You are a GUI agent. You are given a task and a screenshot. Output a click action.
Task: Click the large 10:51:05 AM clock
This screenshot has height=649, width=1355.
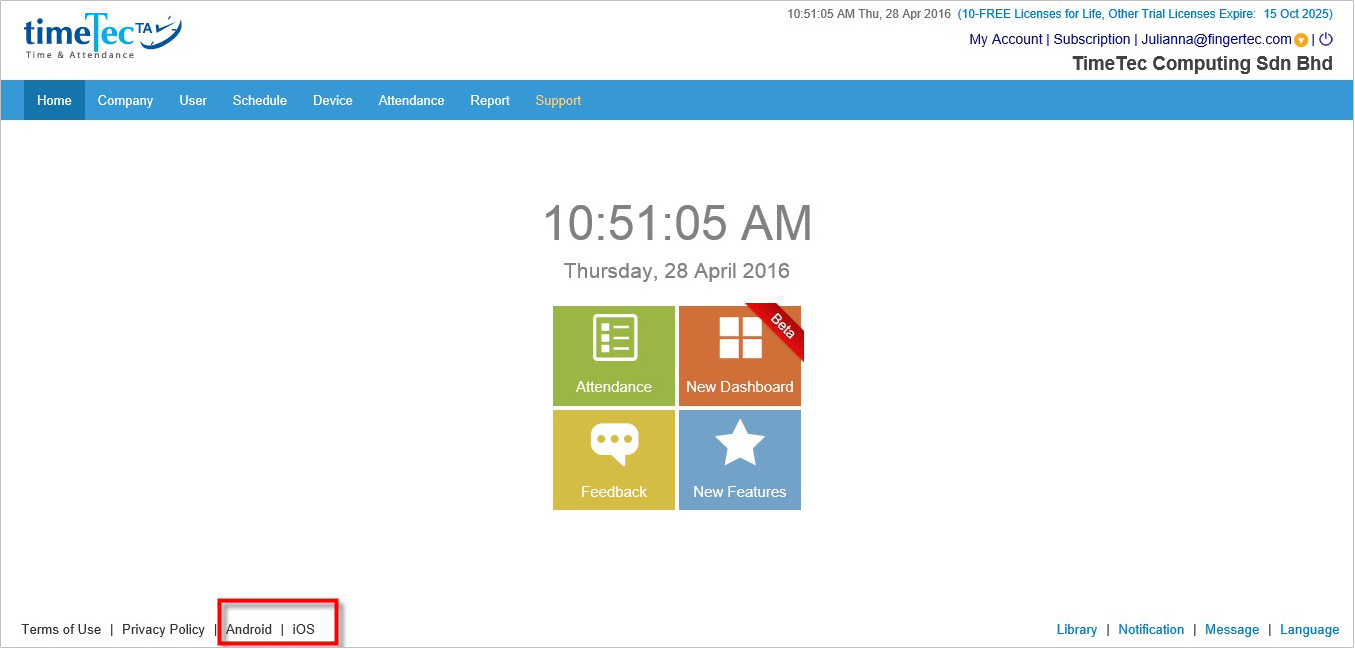click(677, 223)
